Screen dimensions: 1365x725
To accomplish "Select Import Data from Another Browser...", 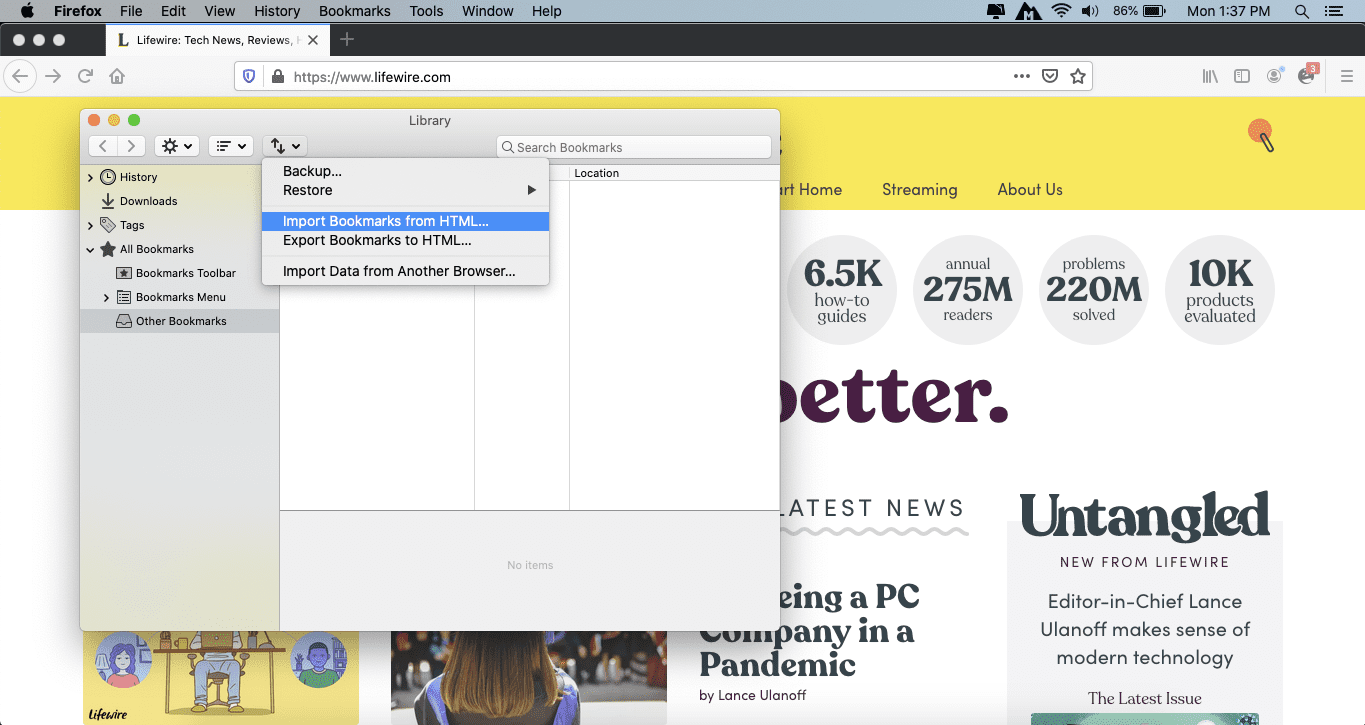I will click(405, 271).
